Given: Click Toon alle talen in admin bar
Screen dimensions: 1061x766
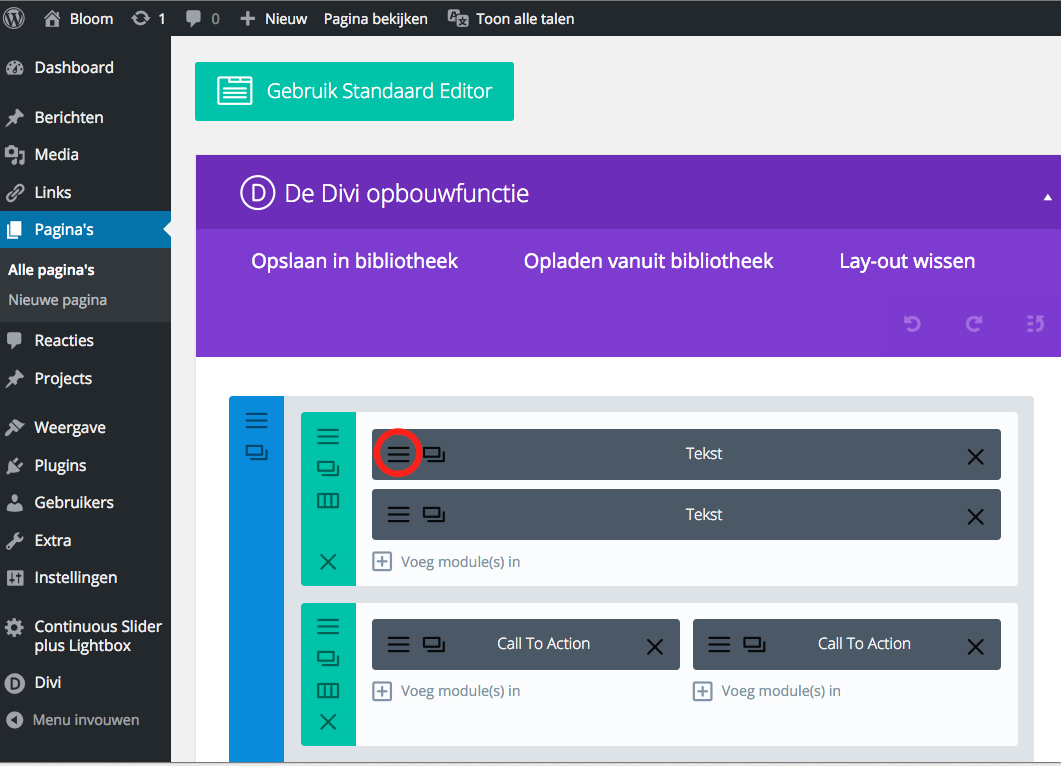Looking at the screenshot, I should (511, 19).
